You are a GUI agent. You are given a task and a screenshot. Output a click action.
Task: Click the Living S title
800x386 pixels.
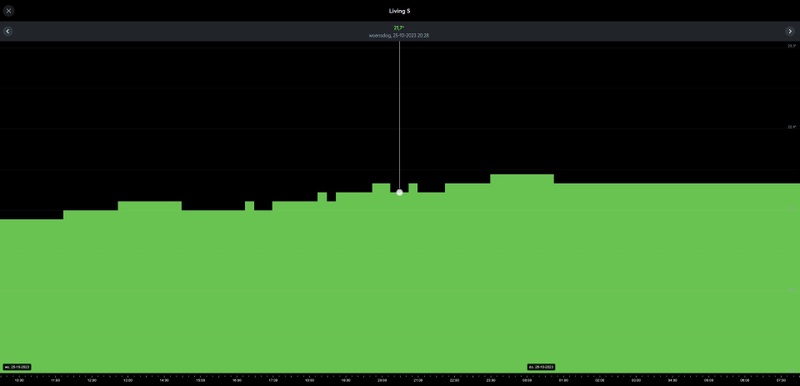(x=399, y=11)
